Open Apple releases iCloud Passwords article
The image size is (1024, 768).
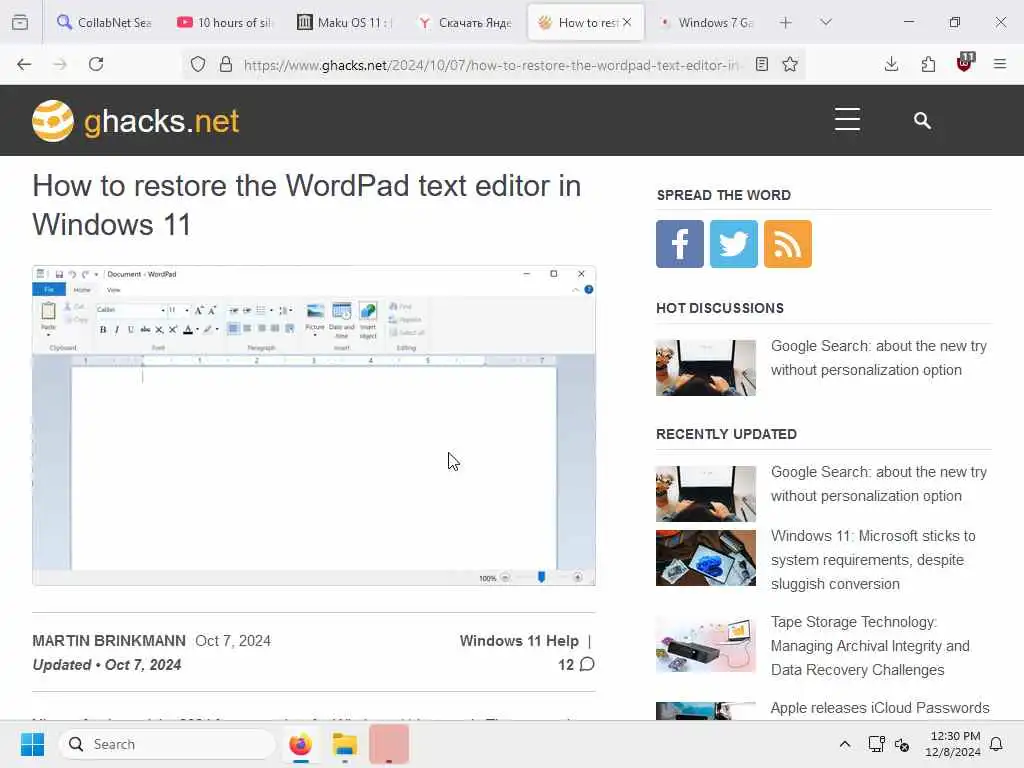coord(880,708)
